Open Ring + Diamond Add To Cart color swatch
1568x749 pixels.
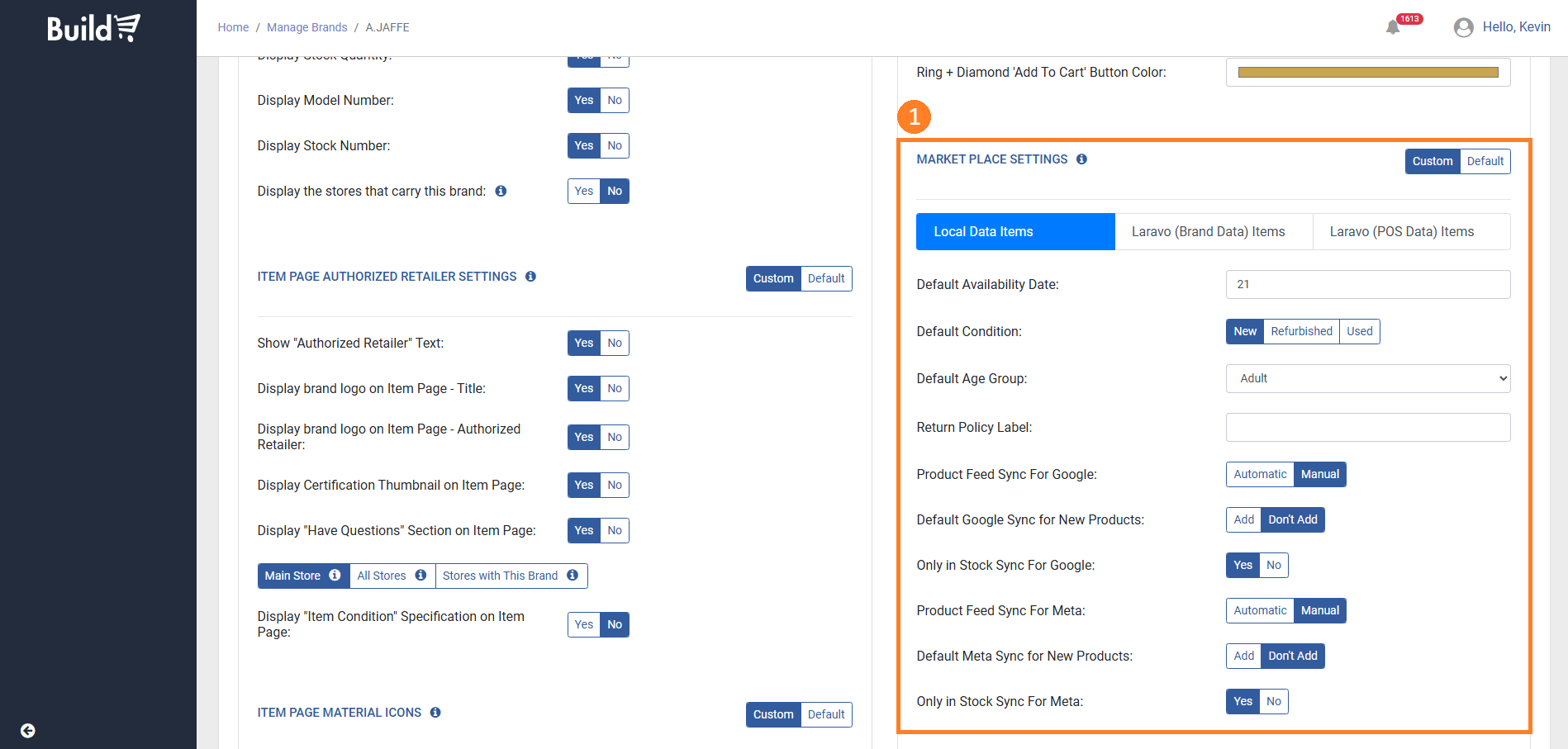[x=1368, y=73]
